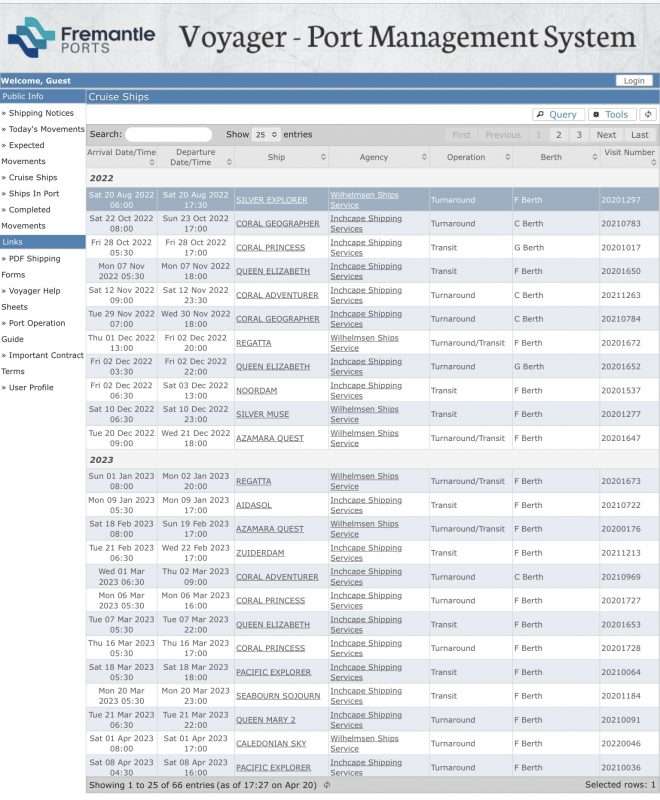Open SEABOURN SOJOURN ship link
660x800 pixels.
[278, 696]
